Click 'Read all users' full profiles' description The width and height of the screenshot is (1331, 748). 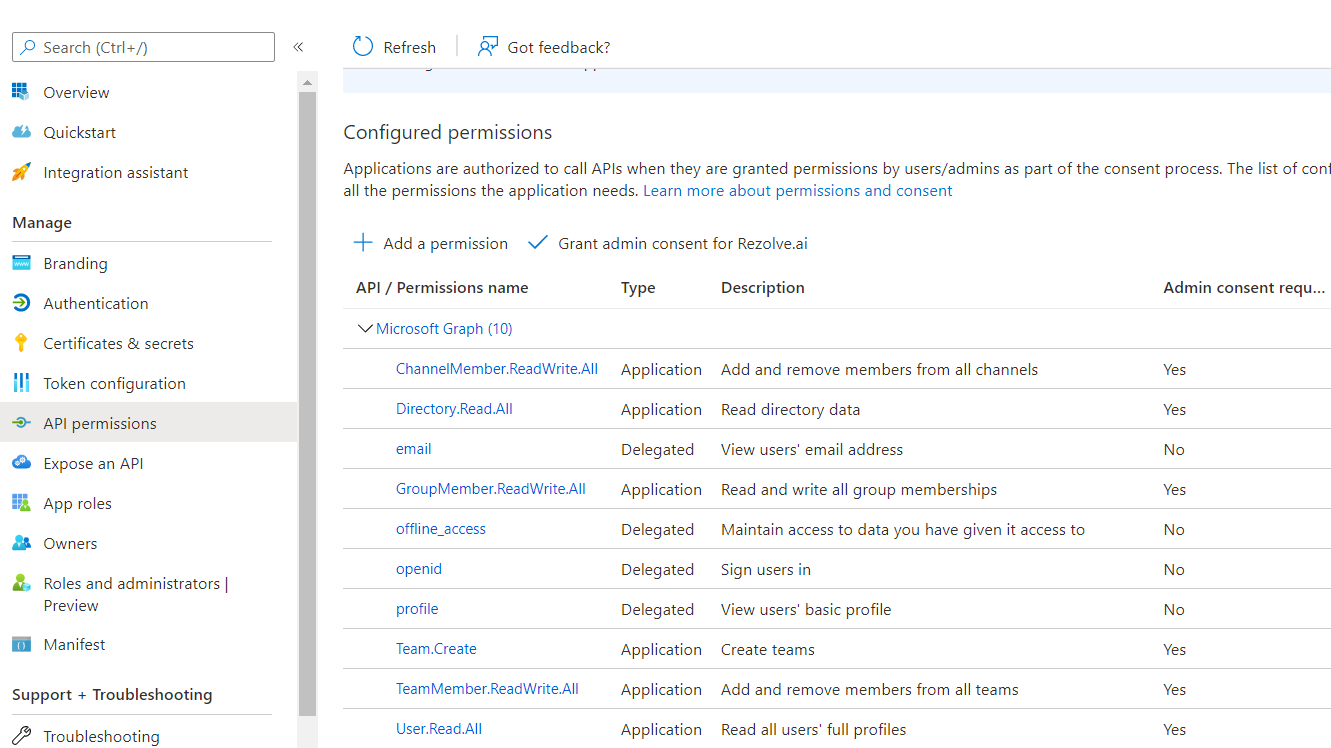pos(813,729)
